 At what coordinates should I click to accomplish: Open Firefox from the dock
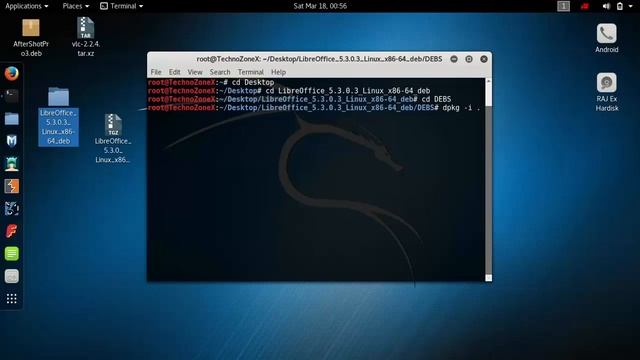11,74
